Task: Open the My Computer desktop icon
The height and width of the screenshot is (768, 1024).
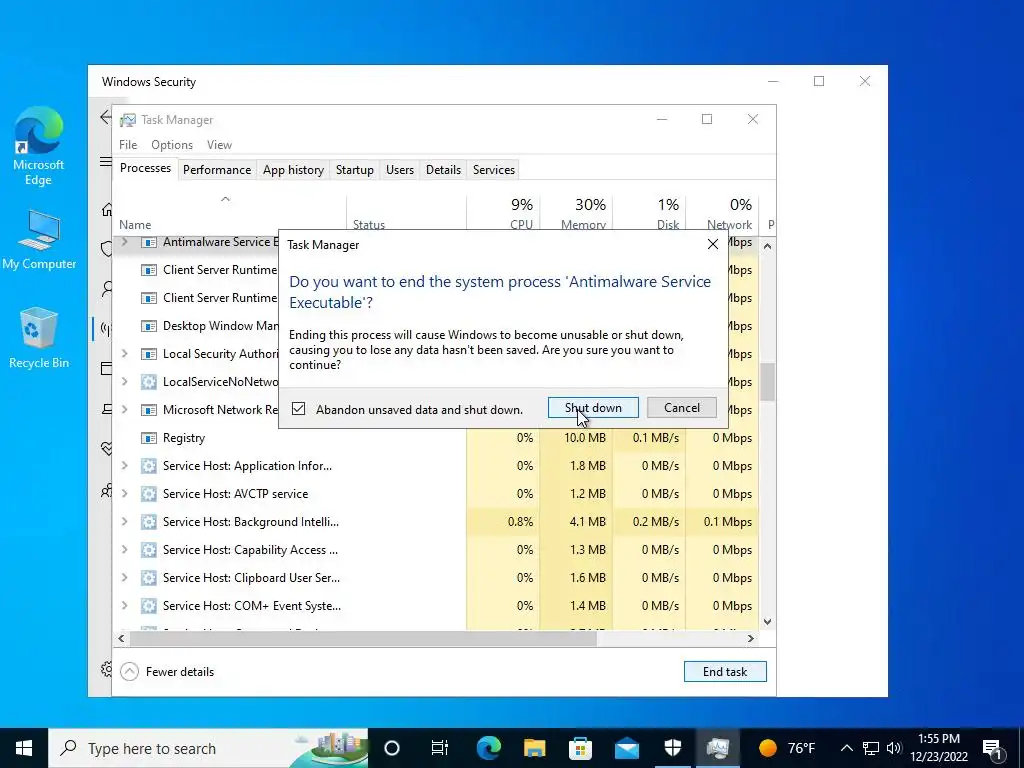Action: coord(39,240)
